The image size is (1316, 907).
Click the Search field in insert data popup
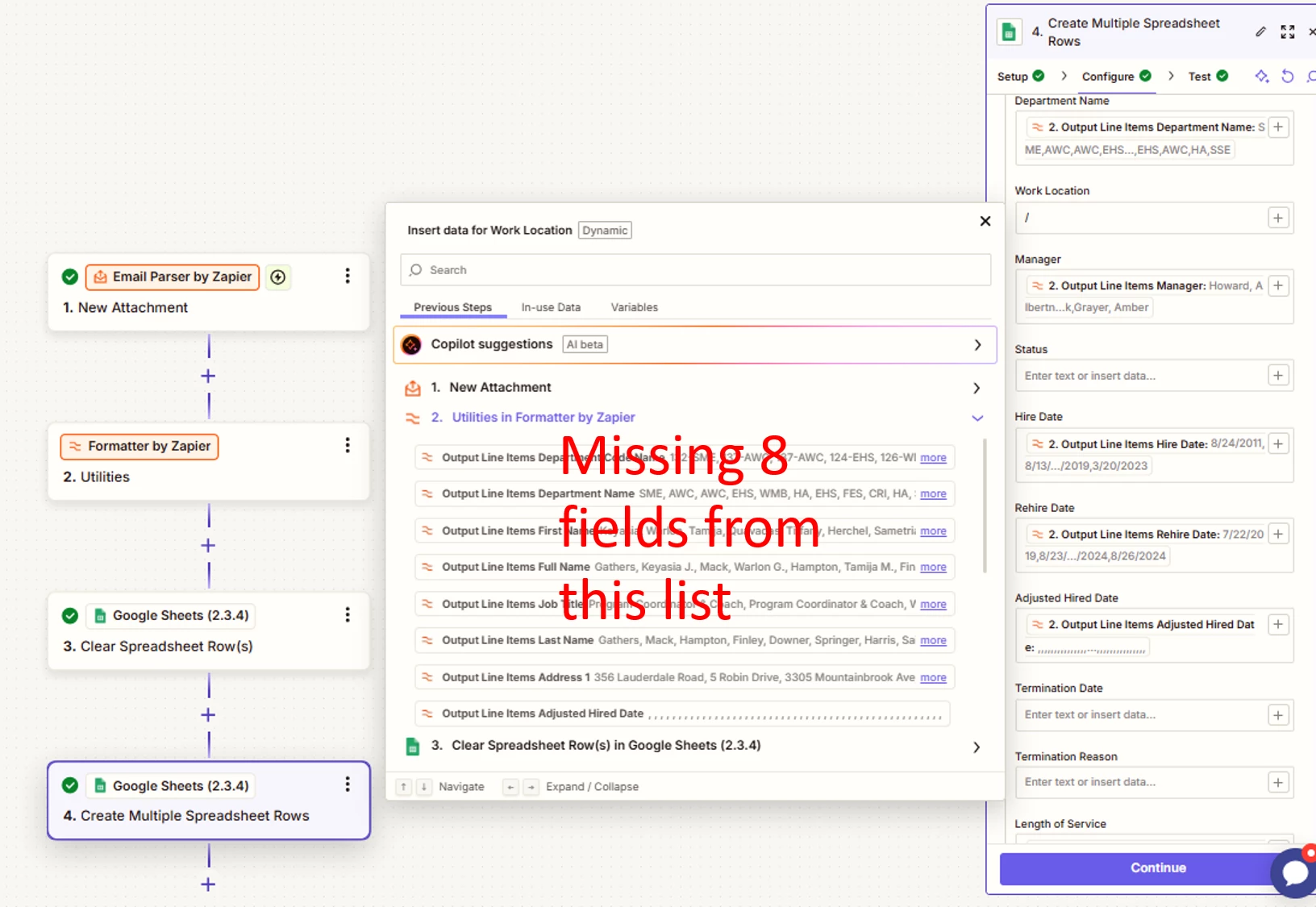tap(695, 270)
